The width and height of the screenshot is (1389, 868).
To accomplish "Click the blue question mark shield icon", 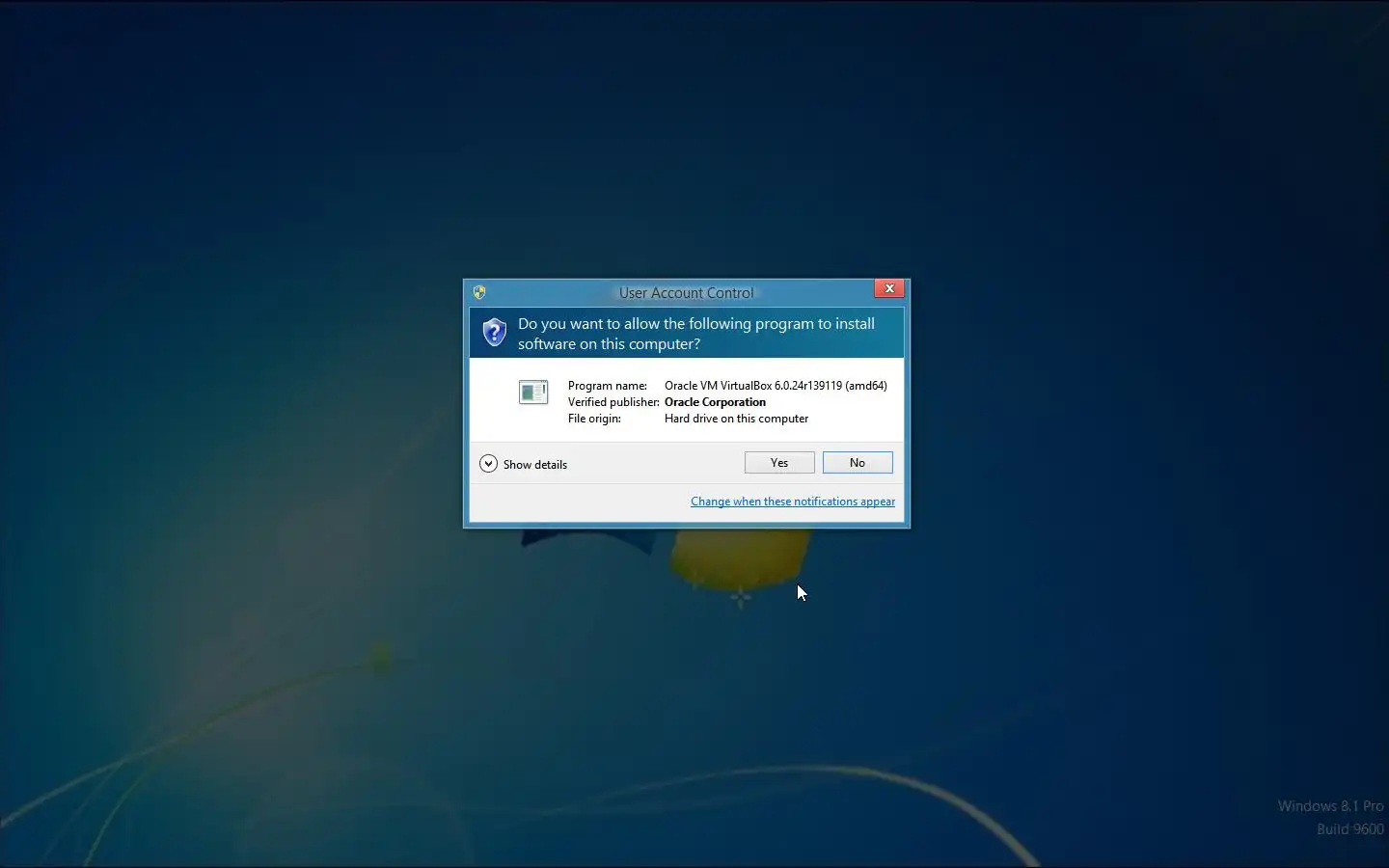I will point(494,333).
